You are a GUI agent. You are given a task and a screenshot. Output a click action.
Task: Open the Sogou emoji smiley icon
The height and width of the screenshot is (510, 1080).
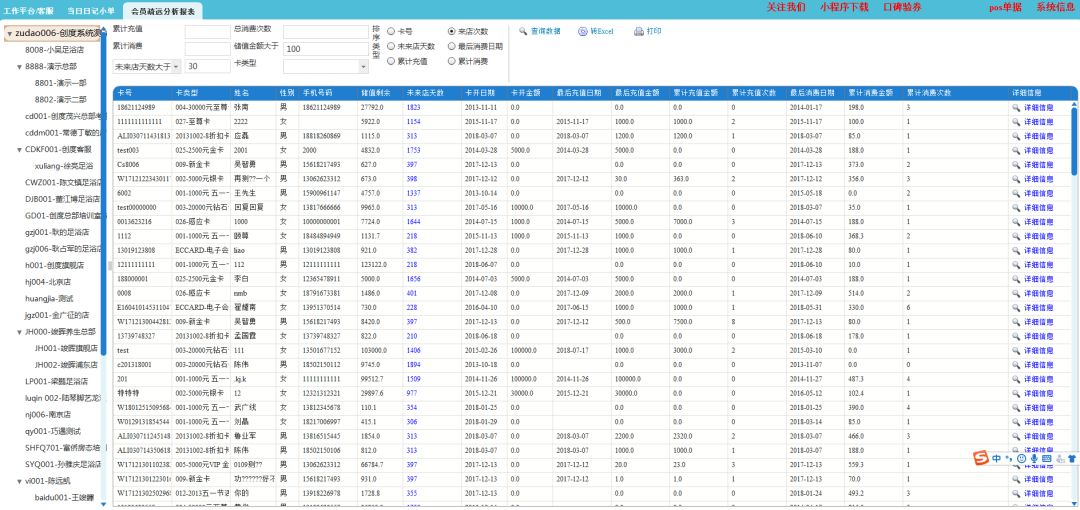pyautogui.click(x=1020, y=458)
